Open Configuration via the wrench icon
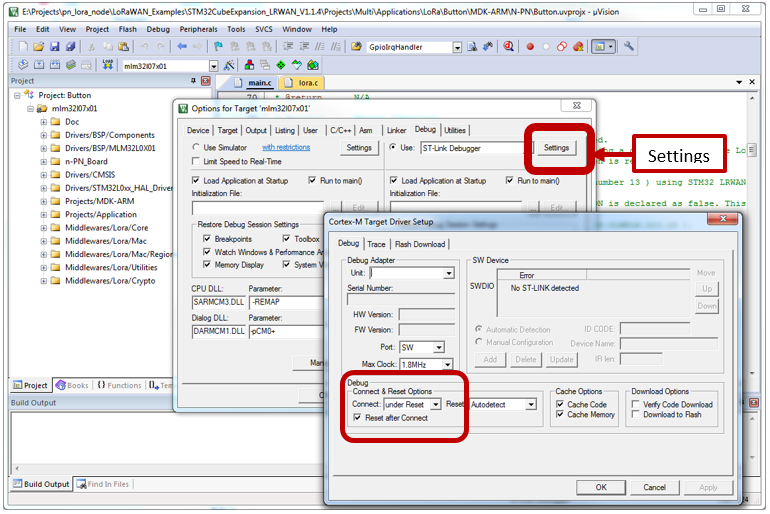This screenshot has width=770, height=514. pos(629,47)
